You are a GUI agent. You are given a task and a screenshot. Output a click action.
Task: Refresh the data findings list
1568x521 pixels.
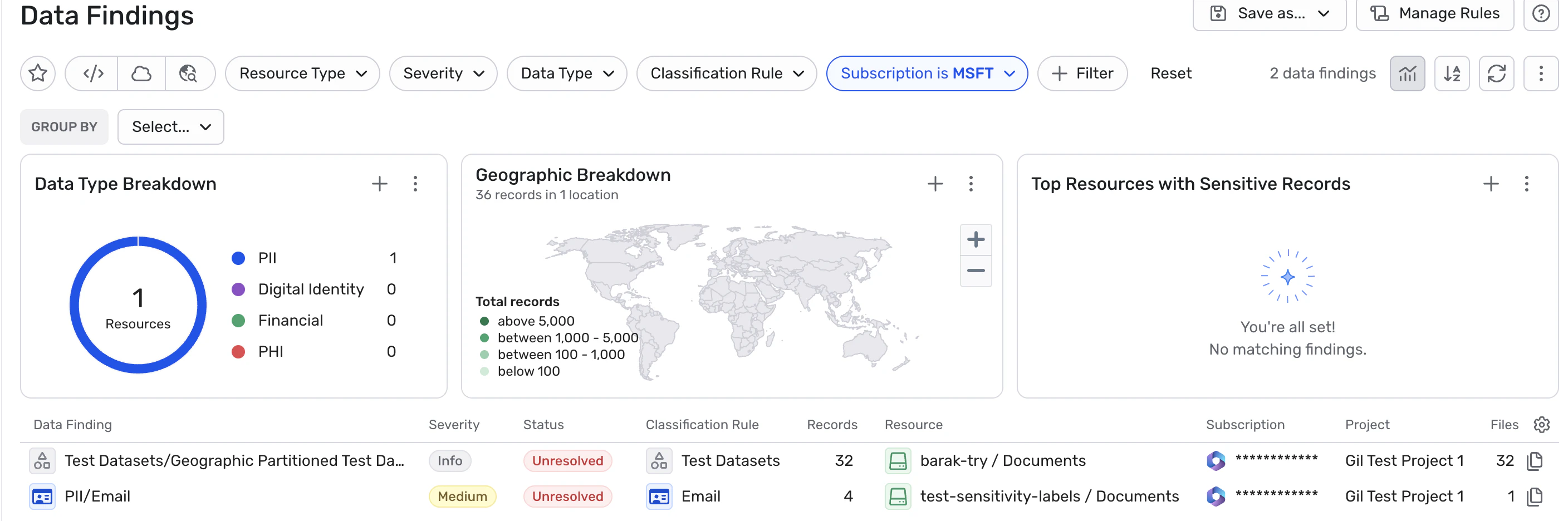coord(1496,73)
